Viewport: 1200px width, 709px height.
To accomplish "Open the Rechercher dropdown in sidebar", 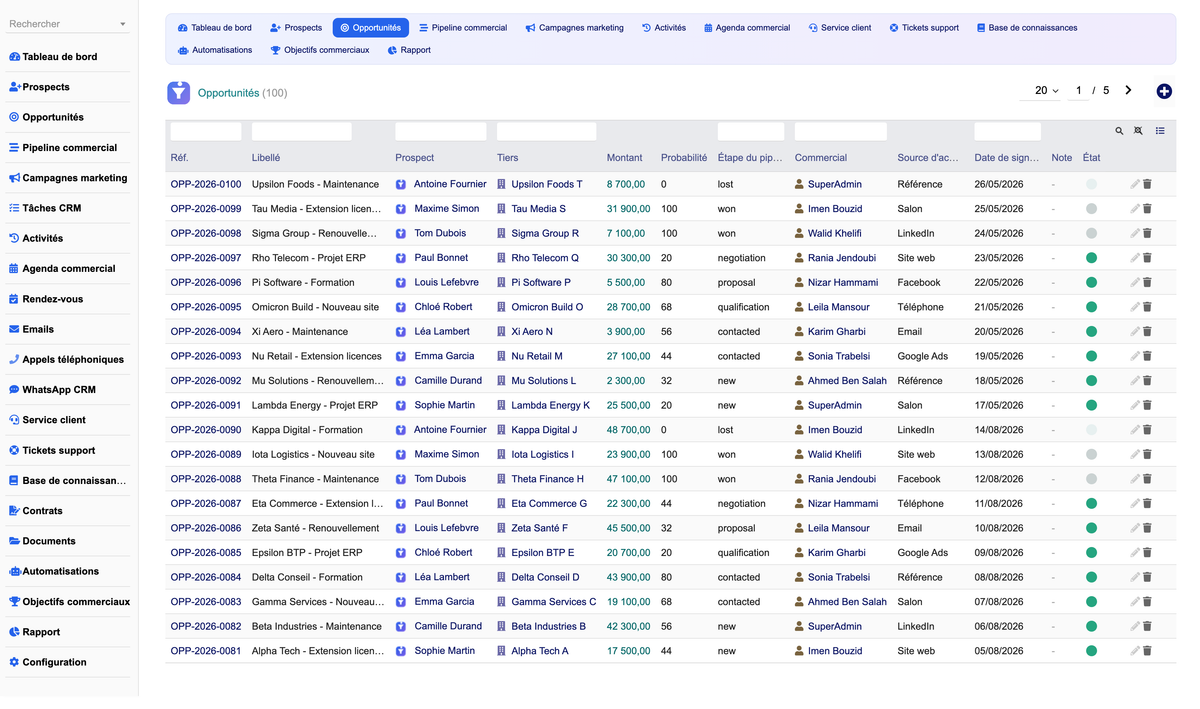I will [68, 24].
